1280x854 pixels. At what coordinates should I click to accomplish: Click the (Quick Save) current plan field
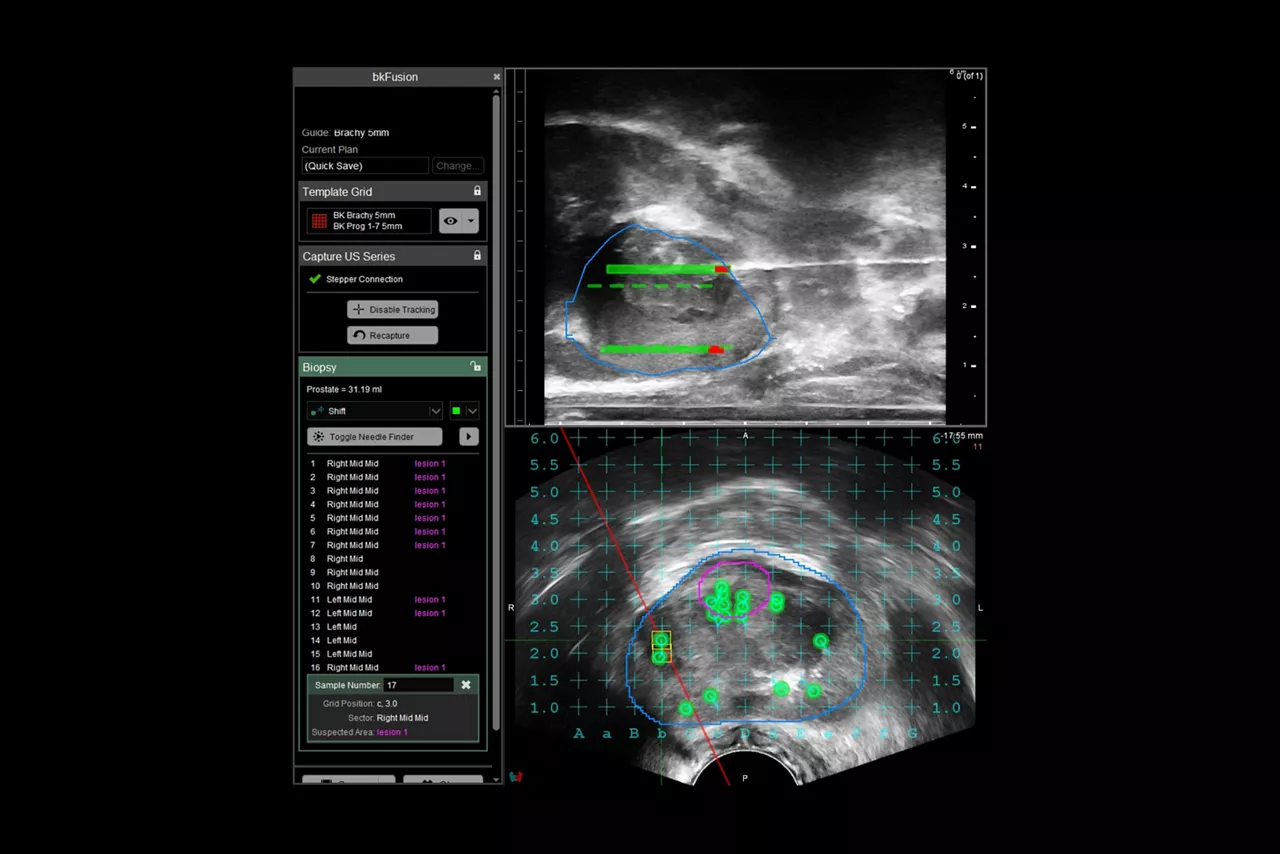click(x=365, y=166)
